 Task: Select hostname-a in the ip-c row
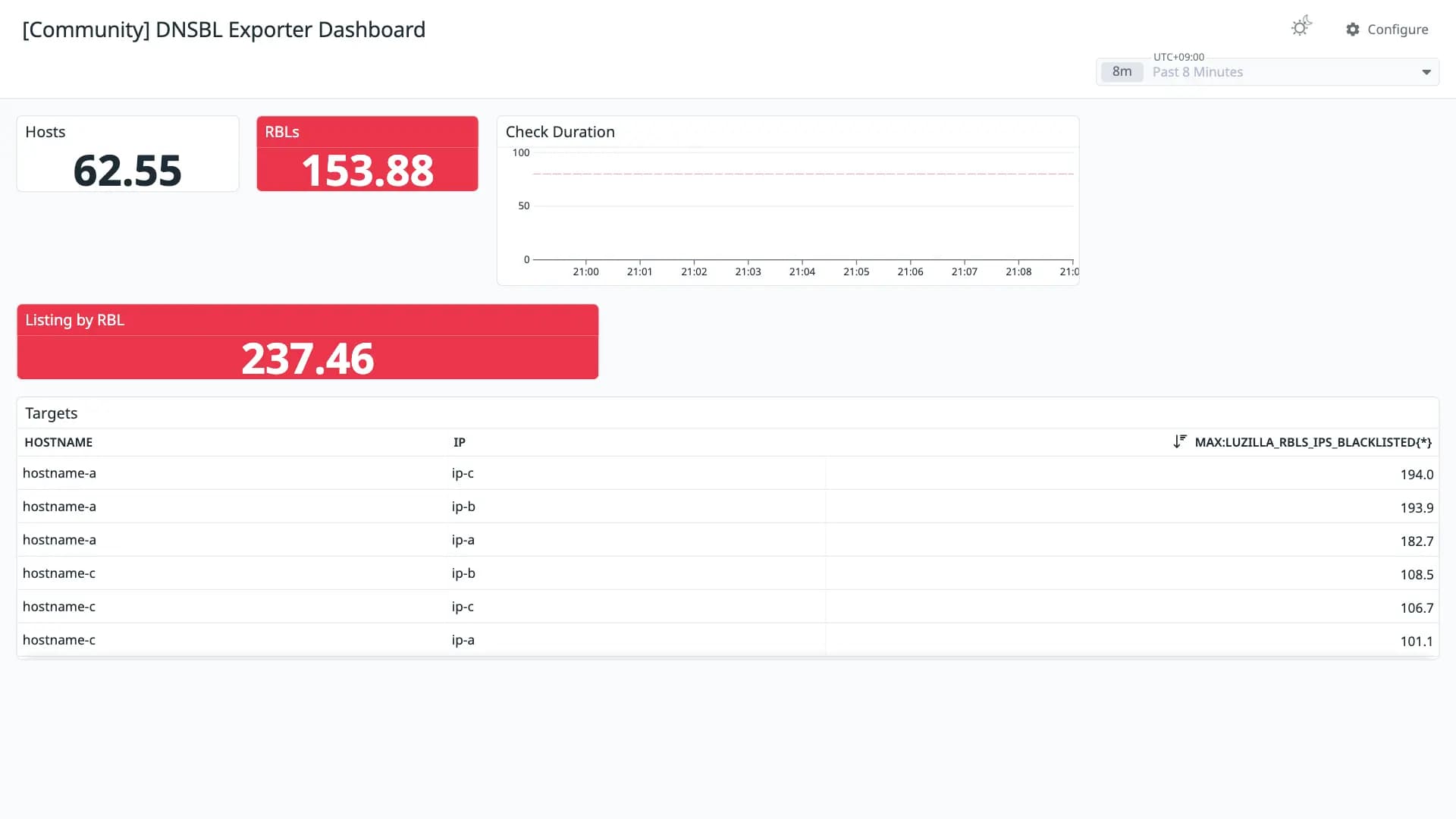[59, 473]
